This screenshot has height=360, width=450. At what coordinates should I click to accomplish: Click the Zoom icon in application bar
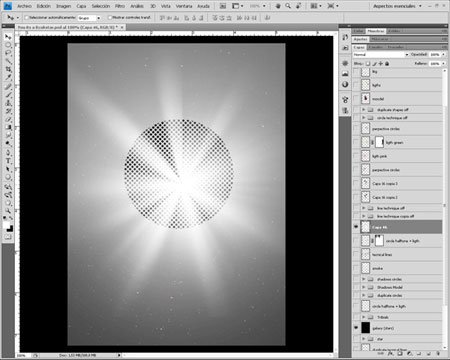click(x=288, y=6)
